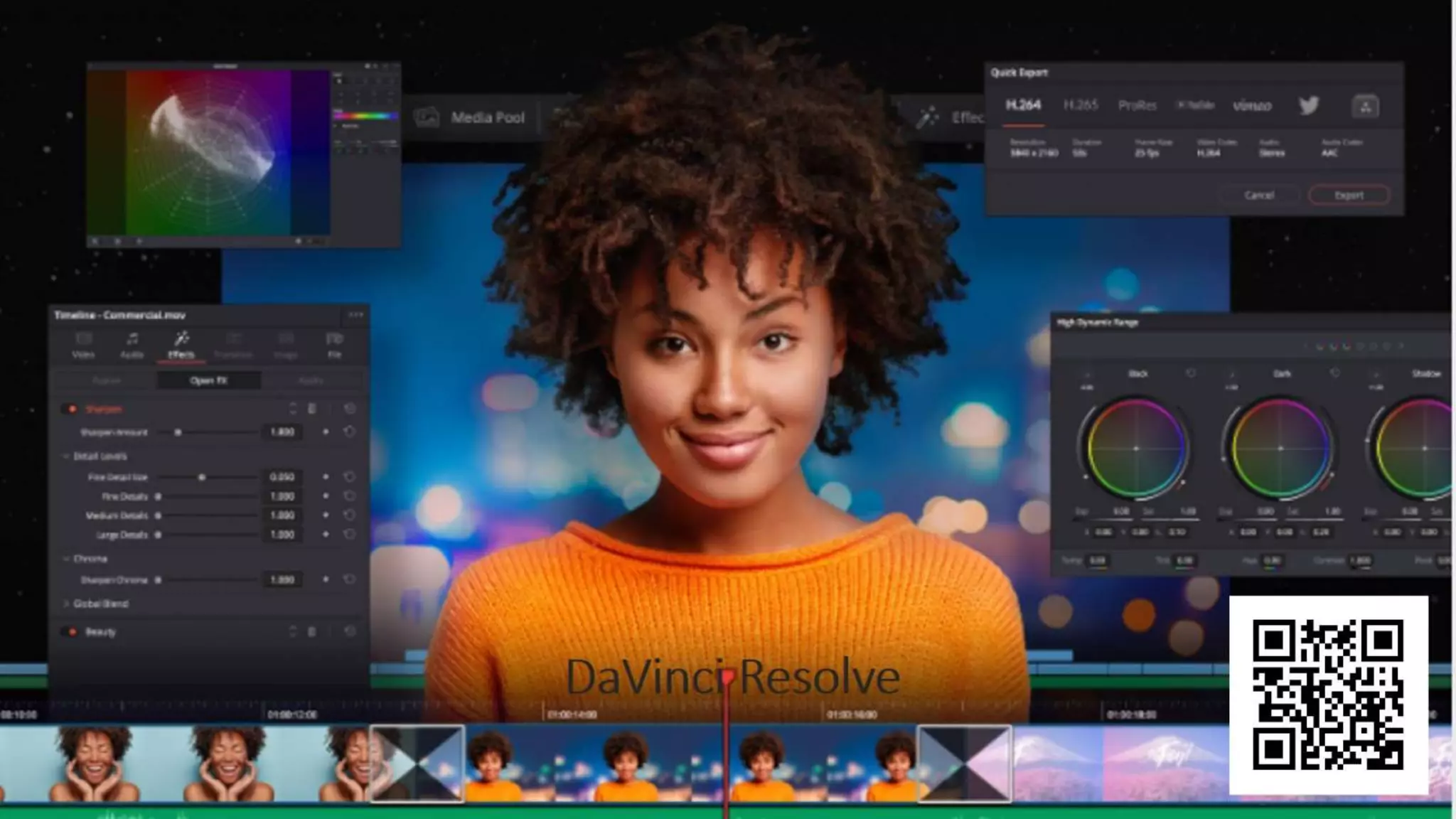The height and width of the screenshot is (819, 1456).
Task: Reset the Sharpen Amount parameter
Action: pyautogui.click(x=349, y=432)
